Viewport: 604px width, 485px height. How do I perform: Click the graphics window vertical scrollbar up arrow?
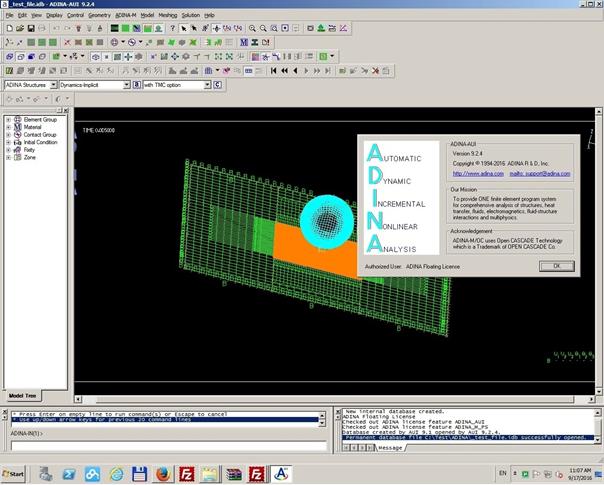pos(599,112)
